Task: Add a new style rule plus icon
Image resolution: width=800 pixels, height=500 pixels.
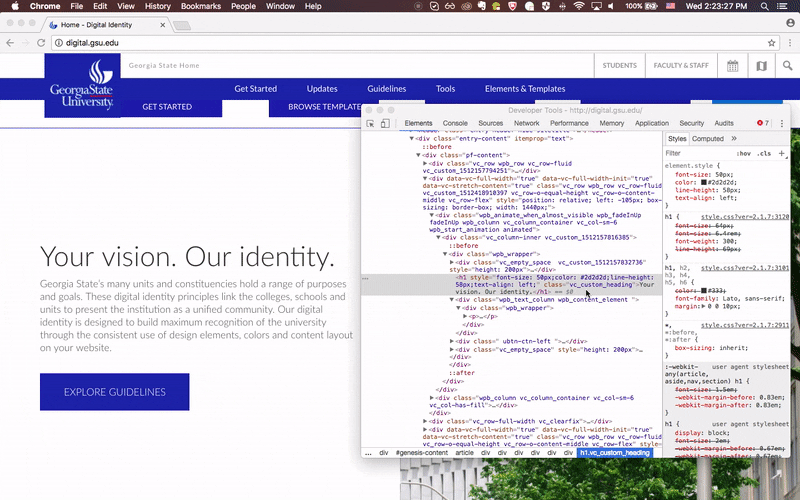Action: 781,153
